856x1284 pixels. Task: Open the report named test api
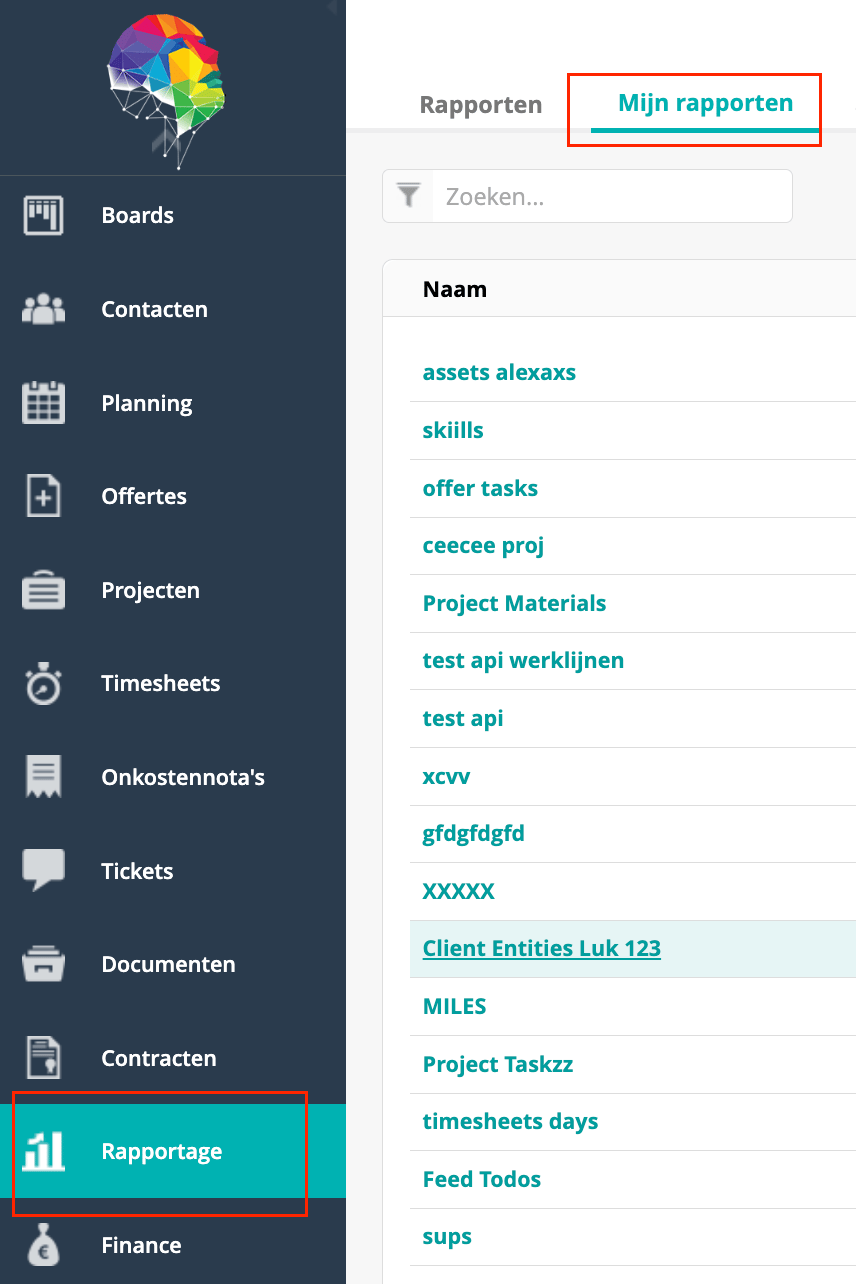click(x=463, y=719)
